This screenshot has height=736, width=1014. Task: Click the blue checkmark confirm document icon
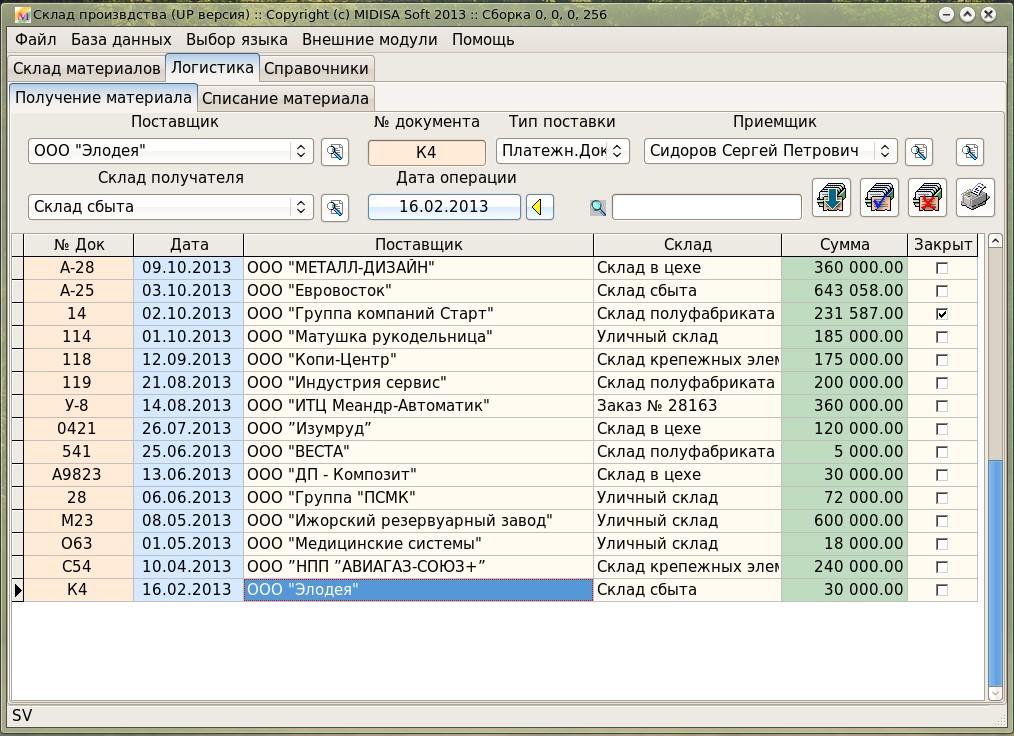pyautogui.click(x=879, y=197)
